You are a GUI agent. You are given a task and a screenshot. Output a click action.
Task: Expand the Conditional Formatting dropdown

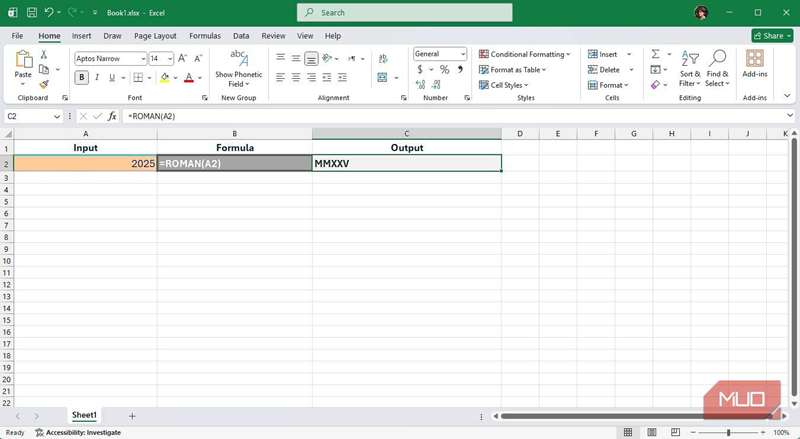coord(524,54)
